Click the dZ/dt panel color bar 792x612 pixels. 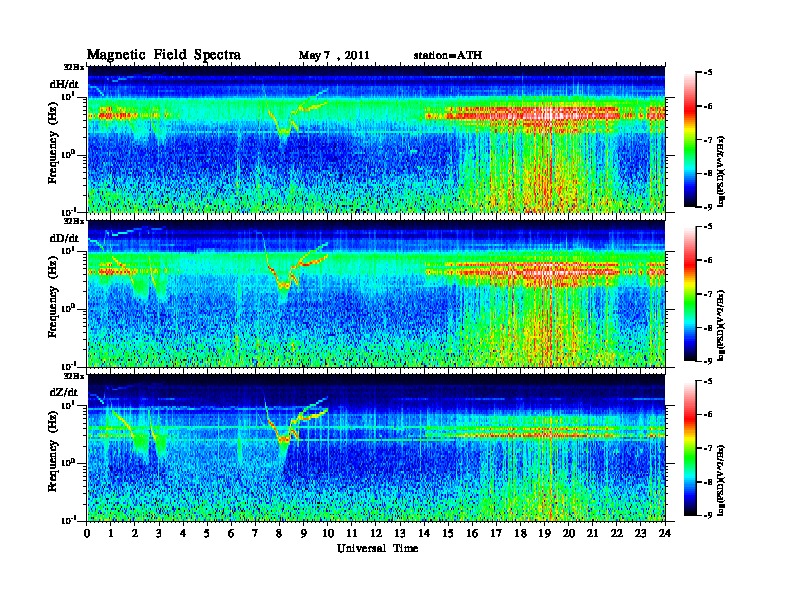coord(690,448)
